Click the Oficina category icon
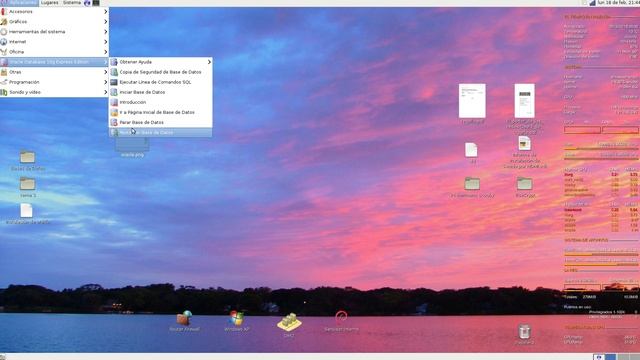Image resolution: width=640 pixels, height=360 pixels. tap(4, 52)
